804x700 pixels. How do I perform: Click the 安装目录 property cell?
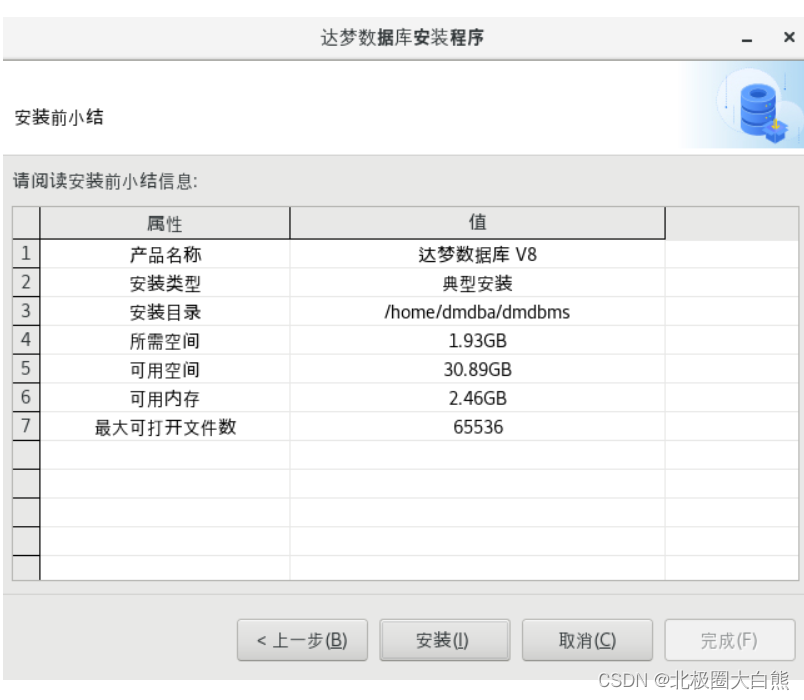pyautogui.click(x=165, y=311)
